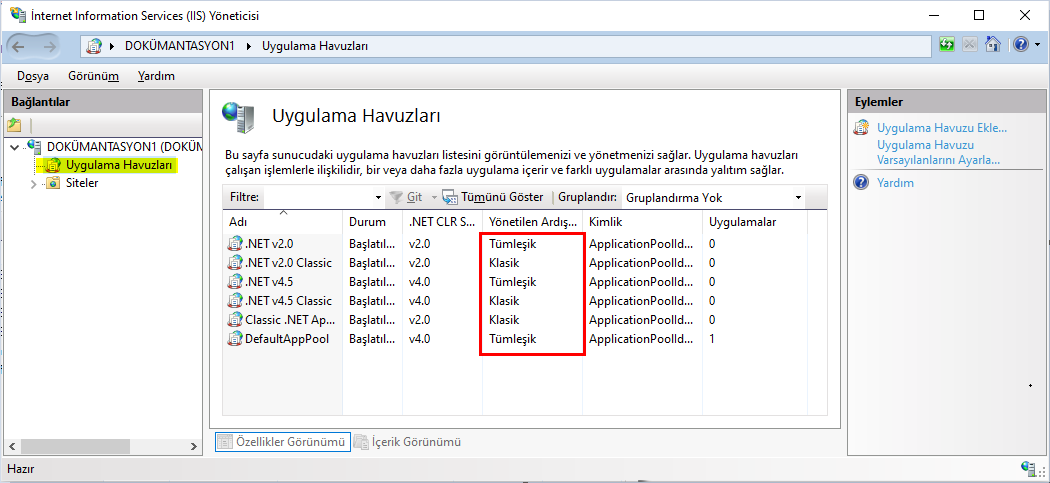
Task: Click the Uygulama Havuzu Ekle icon
Action: (862, 128)
